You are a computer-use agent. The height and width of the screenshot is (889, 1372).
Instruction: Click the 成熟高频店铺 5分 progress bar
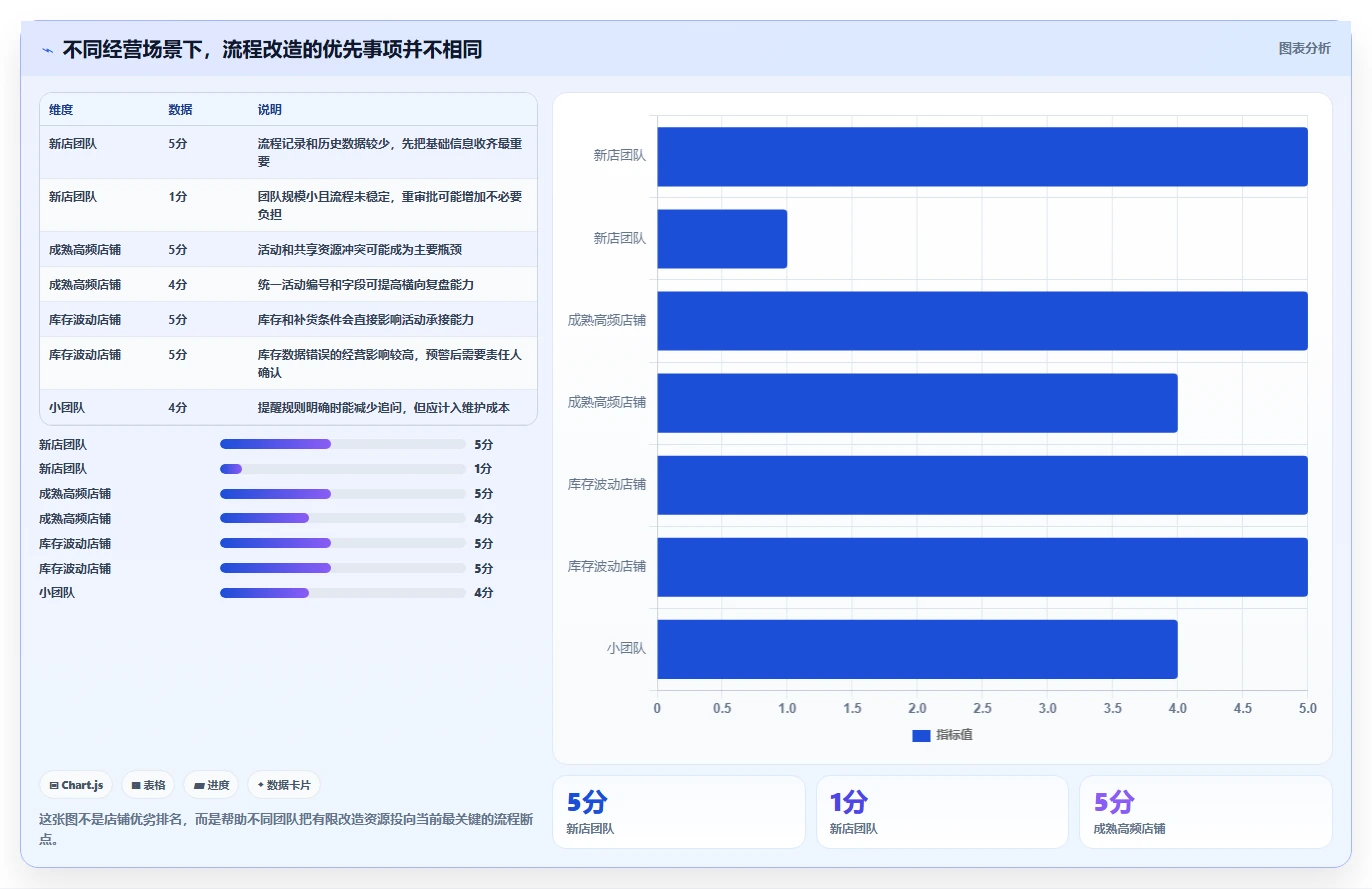pos(343,494)
